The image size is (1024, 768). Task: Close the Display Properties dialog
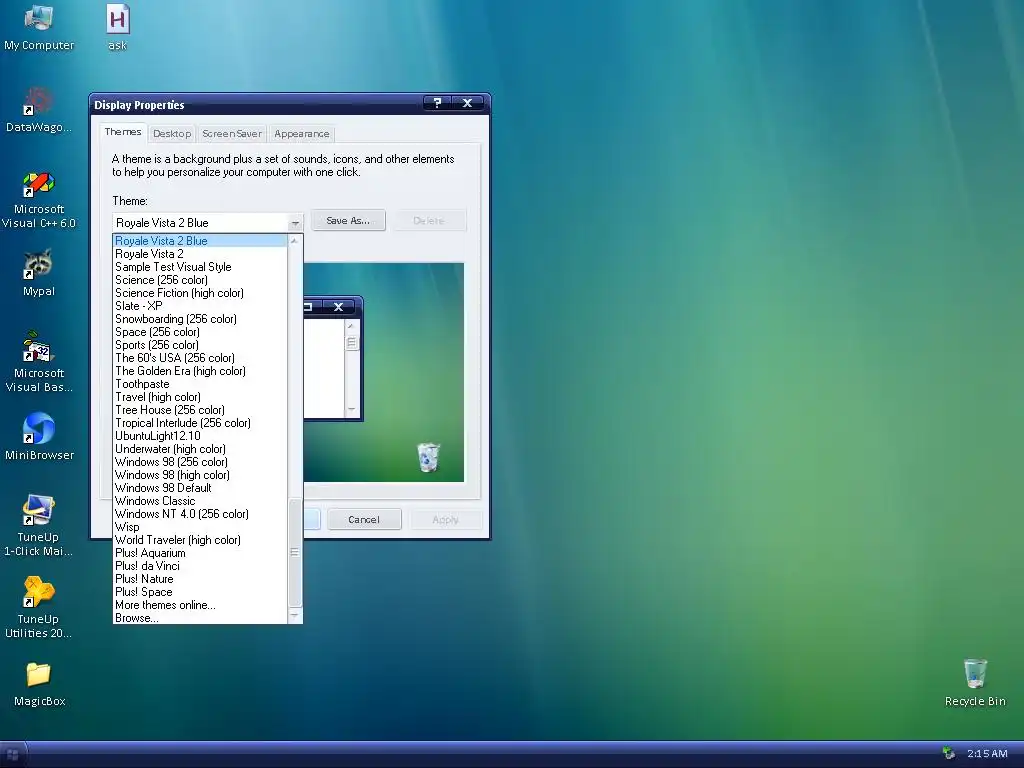coord(468,103)
